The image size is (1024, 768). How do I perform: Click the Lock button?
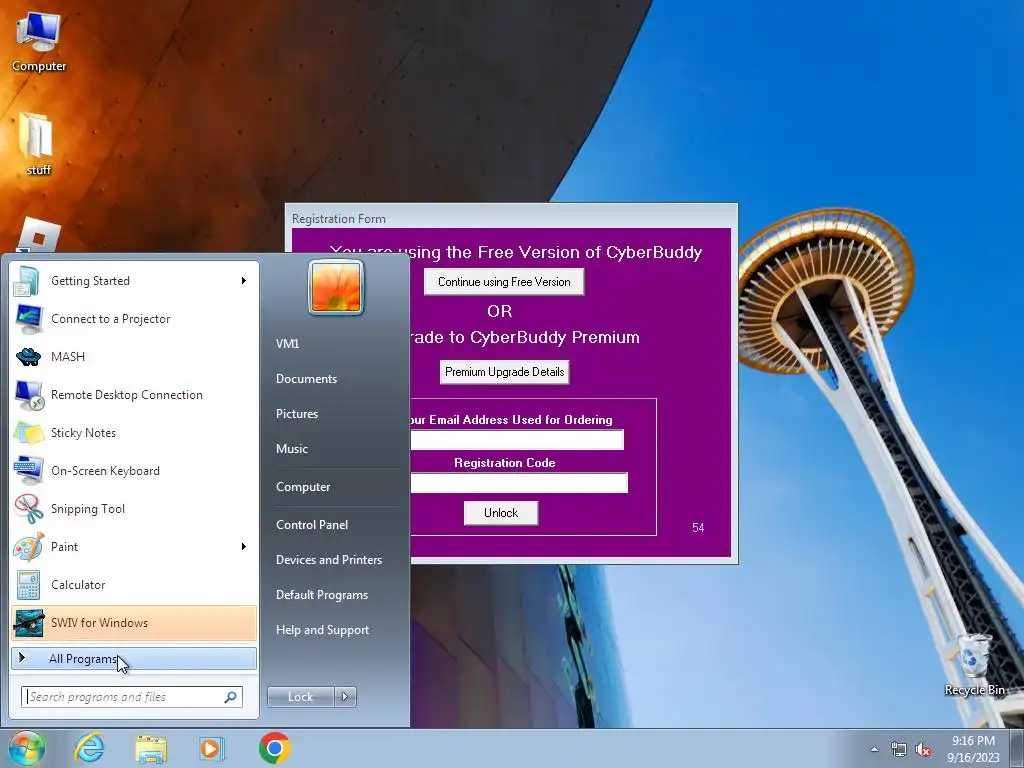pos(301,697)
